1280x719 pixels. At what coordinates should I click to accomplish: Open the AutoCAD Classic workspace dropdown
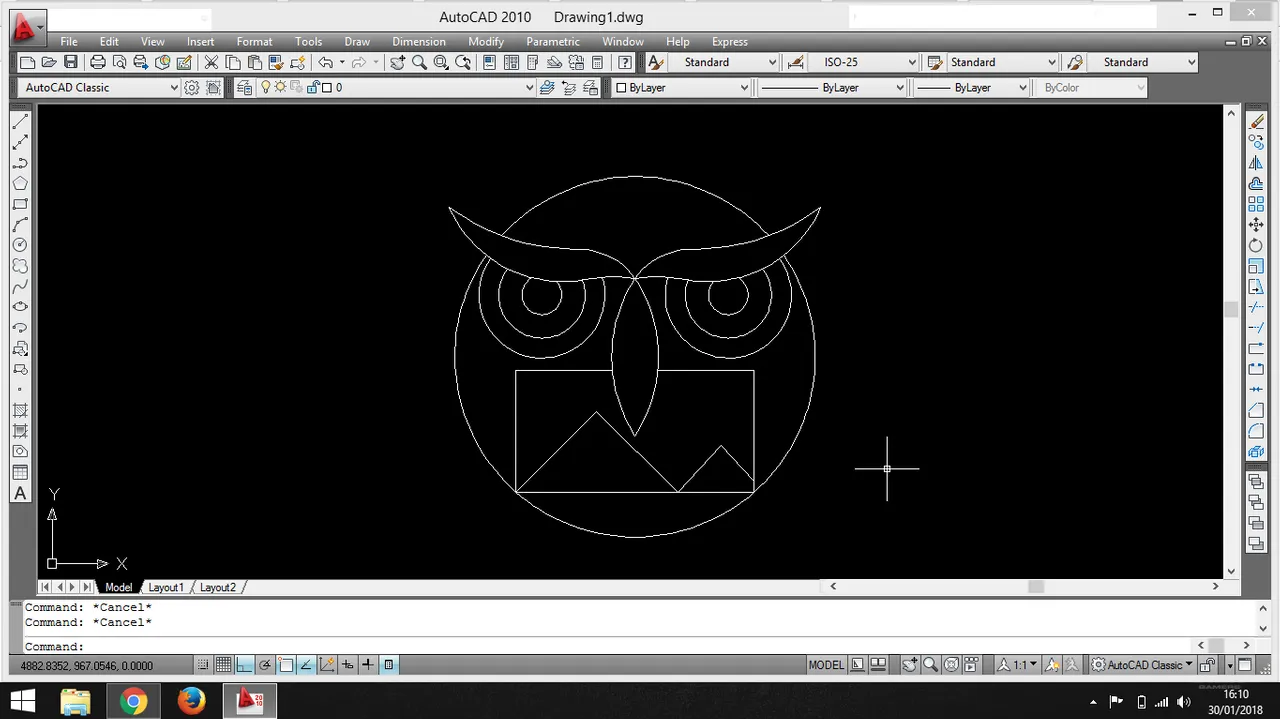point(99,87)
